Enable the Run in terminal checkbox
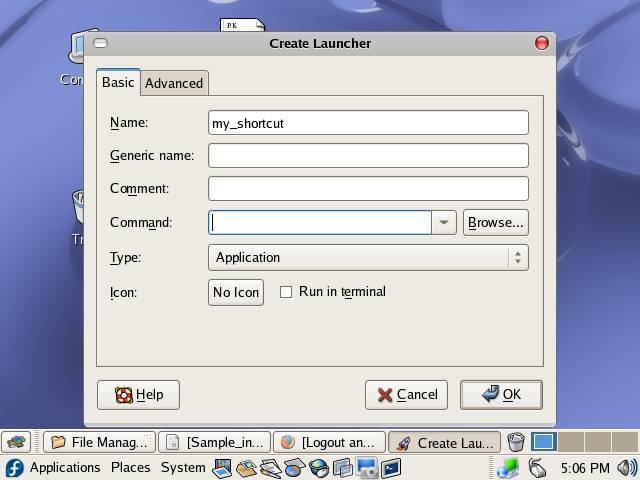 (x=286, y=292)
